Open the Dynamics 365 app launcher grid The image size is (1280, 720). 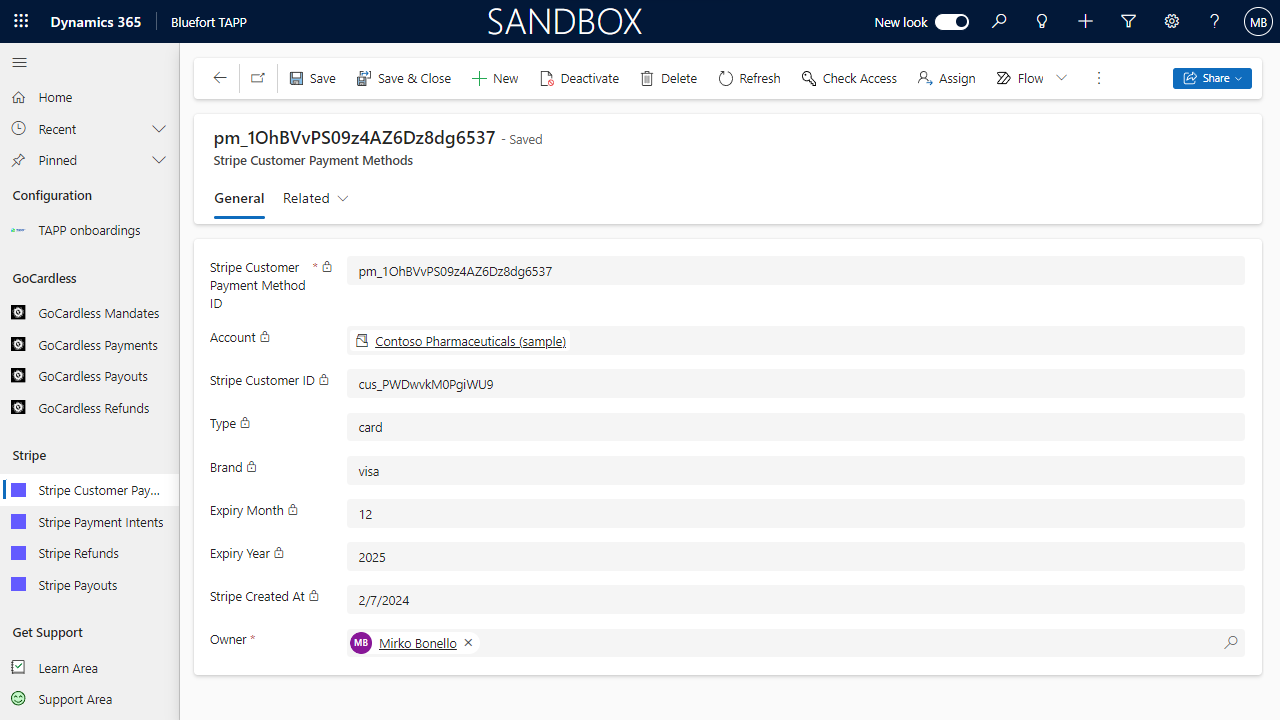click(x=21, y=22)
